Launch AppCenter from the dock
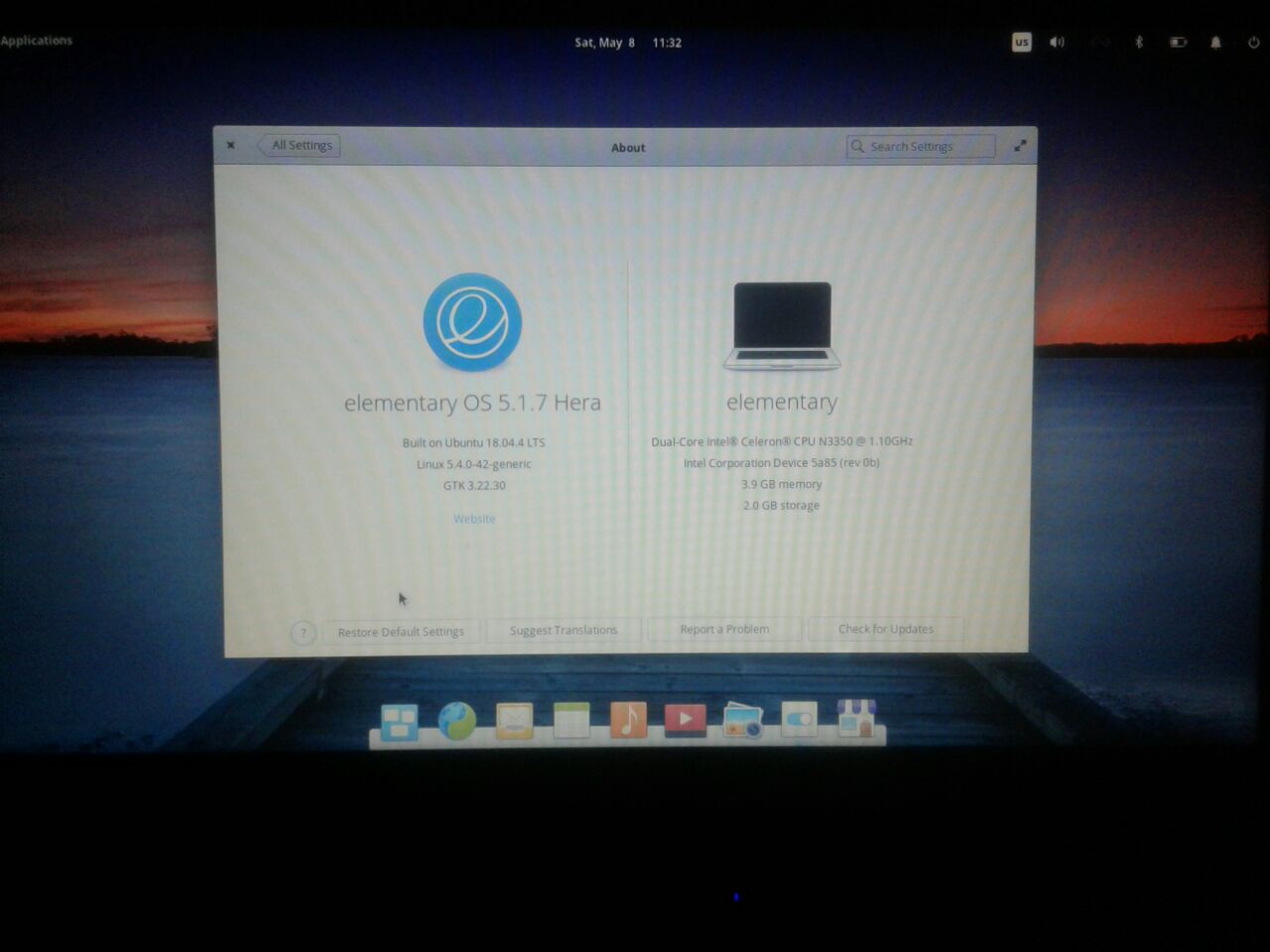The height and width of the screenshot is (952, 1270). 857,719
